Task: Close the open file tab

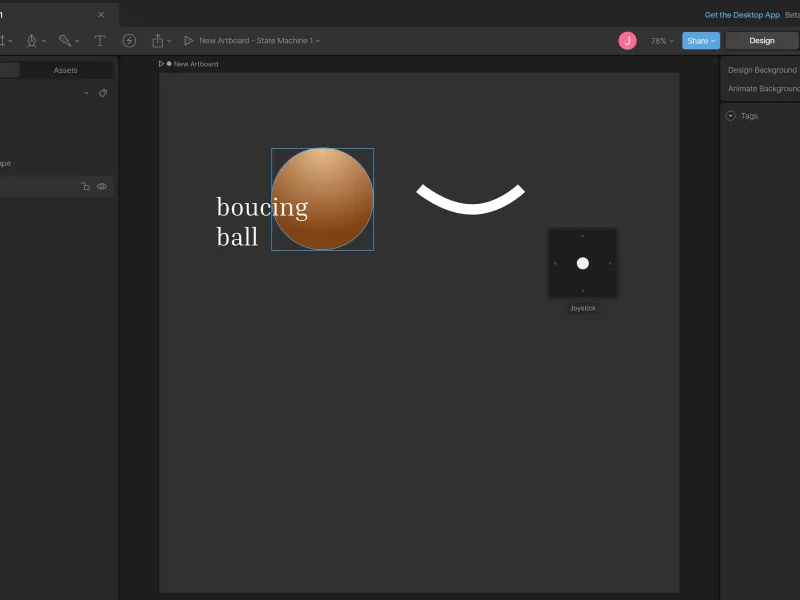Action: pyautogui.click(x=101, y=15)
